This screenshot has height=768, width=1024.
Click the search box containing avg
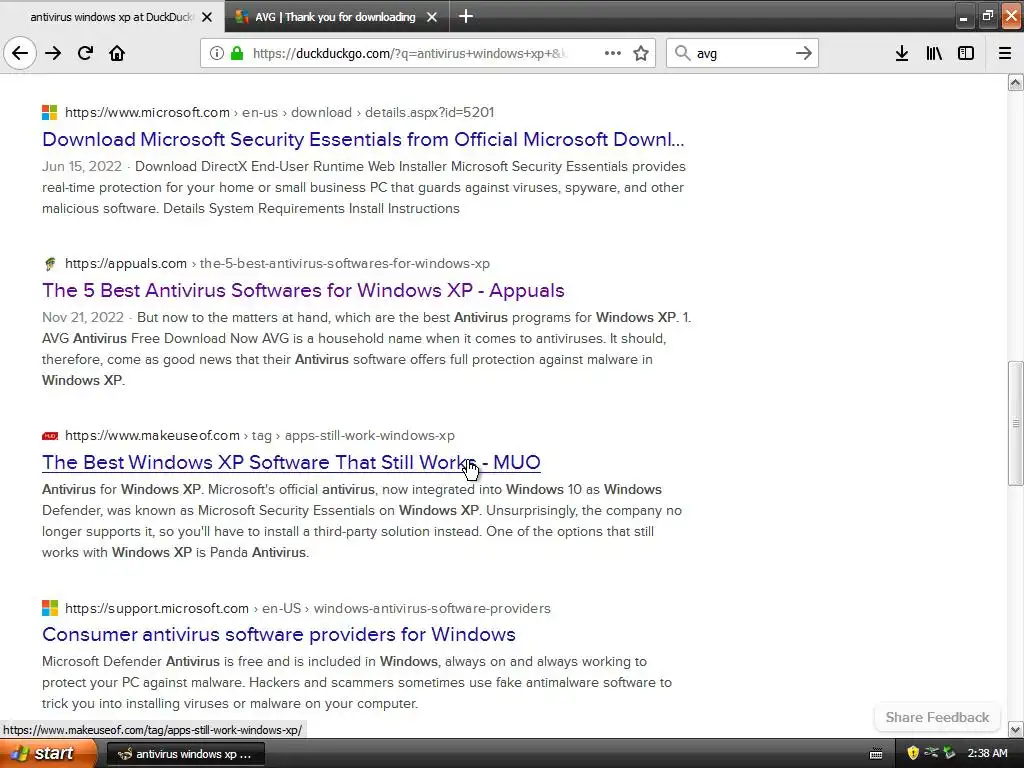pos(742,53)
